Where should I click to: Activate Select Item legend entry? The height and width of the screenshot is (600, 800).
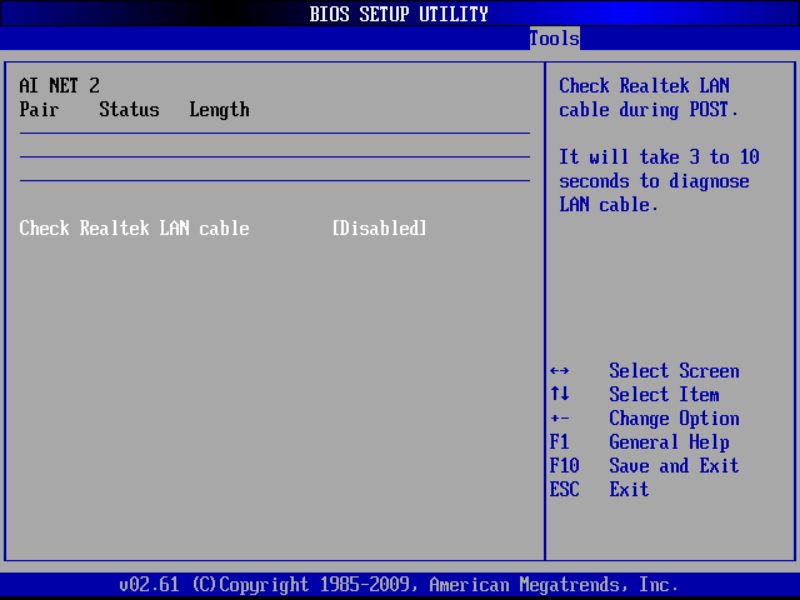click(663, 395)
